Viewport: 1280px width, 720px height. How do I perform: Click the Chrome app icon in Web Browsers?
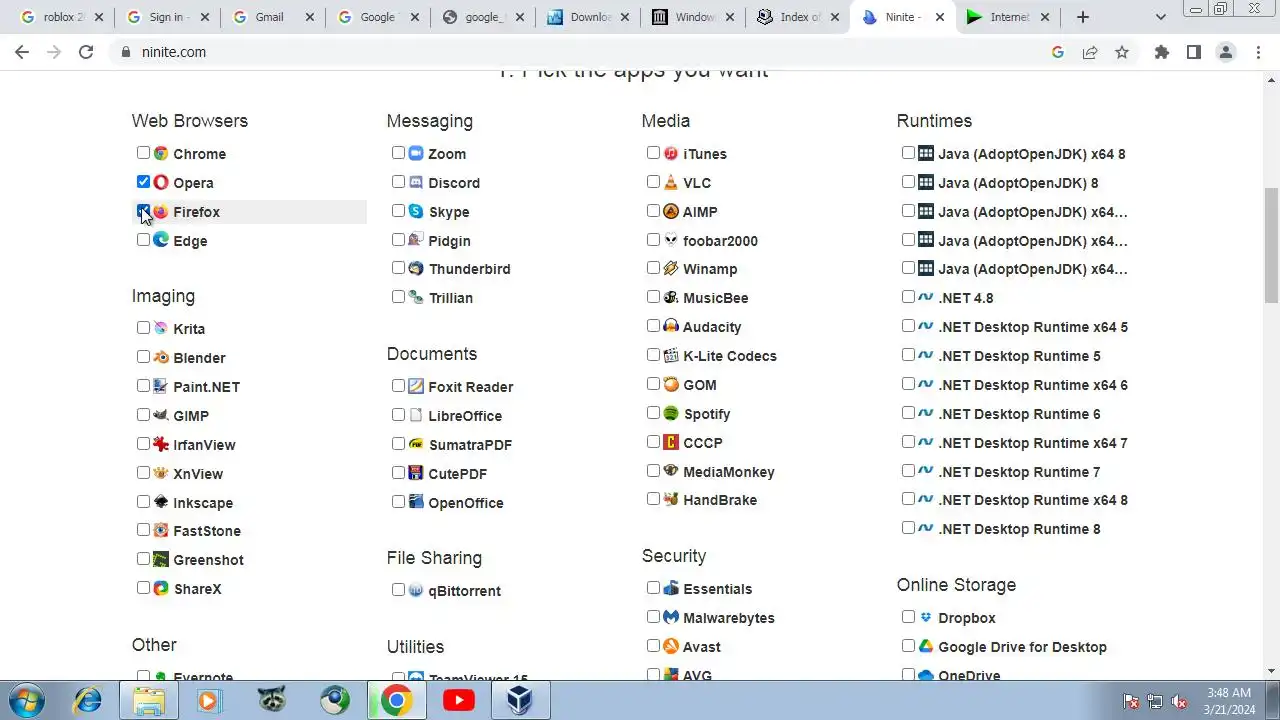coord(161,153)
